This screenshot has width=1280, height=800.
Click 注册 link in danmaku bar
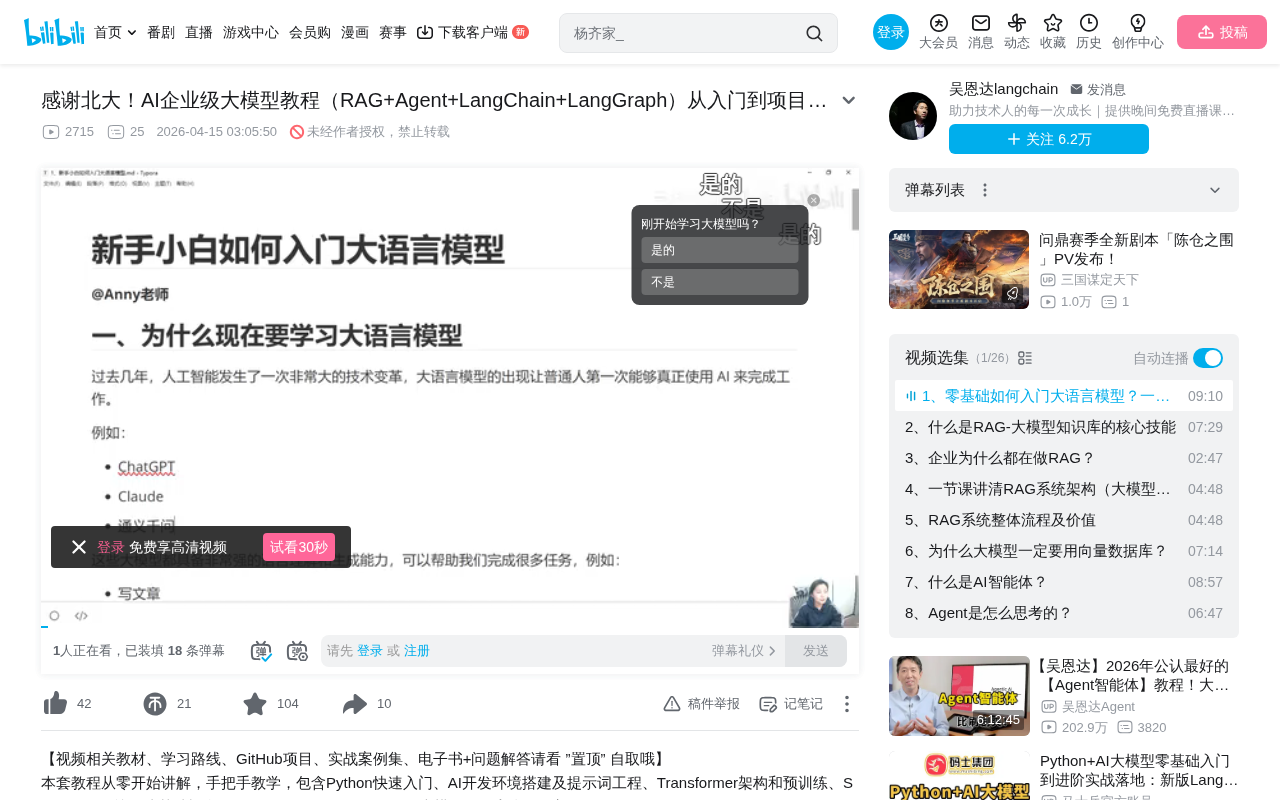pos(417,651)
